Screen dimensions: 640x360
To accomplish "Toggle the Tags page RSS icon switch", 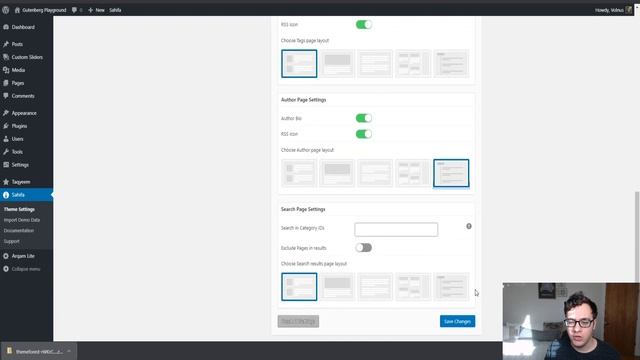I will pos(364,24).
